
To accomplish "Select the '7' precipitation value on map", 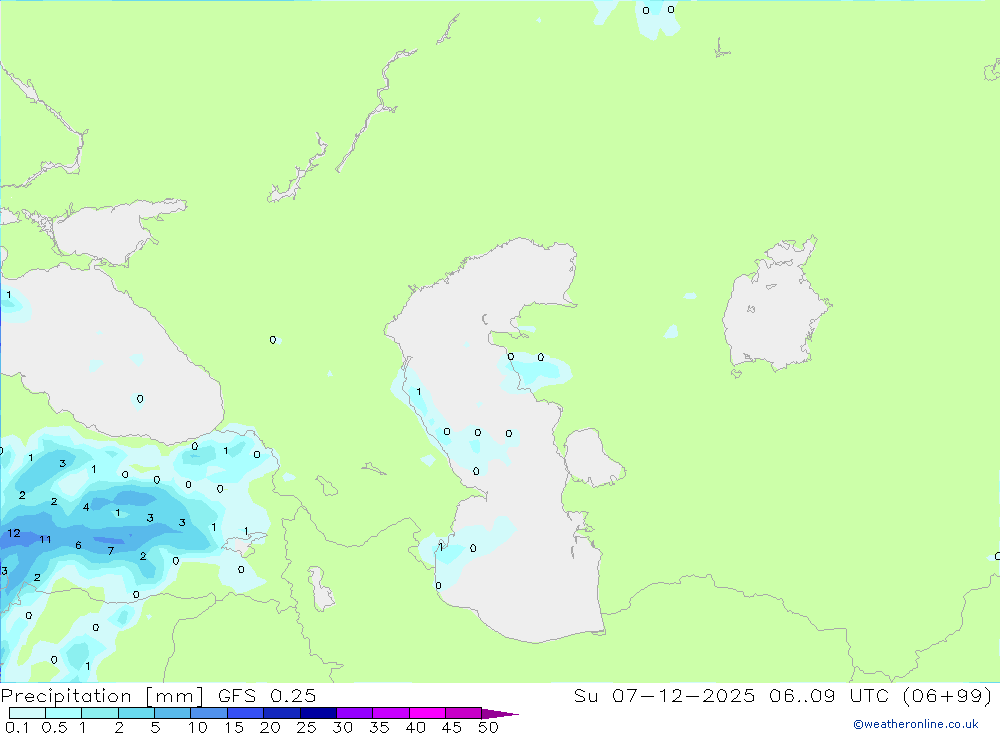I will tap(110, 551).
